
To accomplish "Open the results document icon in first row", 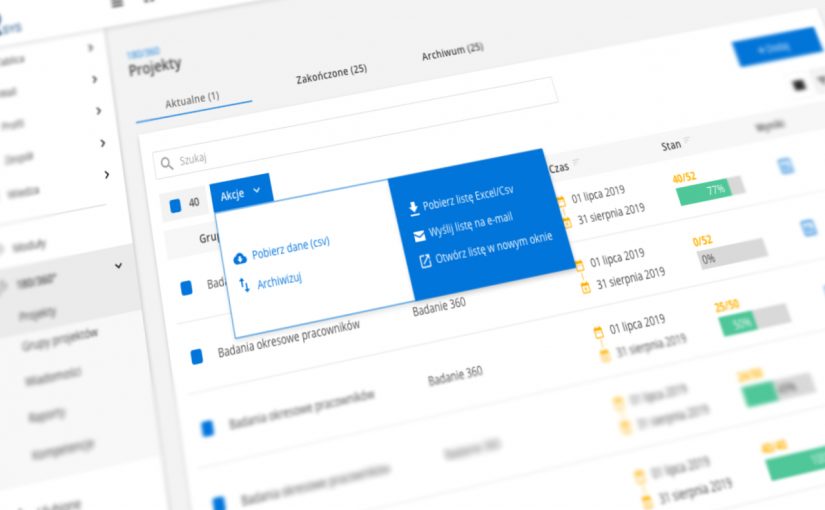I will click(x=786, y=165).
